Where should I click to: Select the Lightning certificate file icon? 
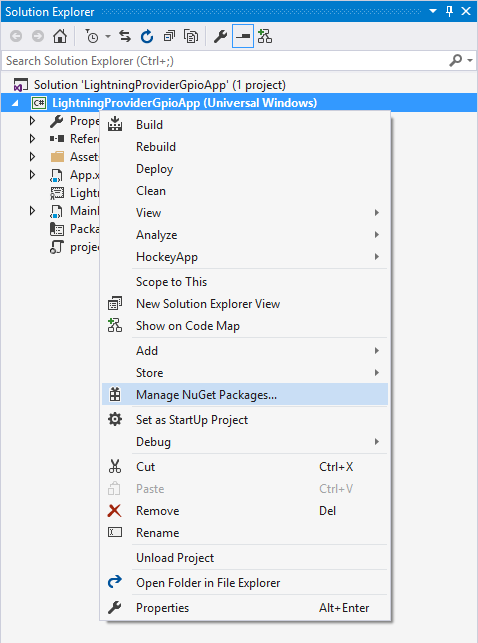(x=57, y=193)
